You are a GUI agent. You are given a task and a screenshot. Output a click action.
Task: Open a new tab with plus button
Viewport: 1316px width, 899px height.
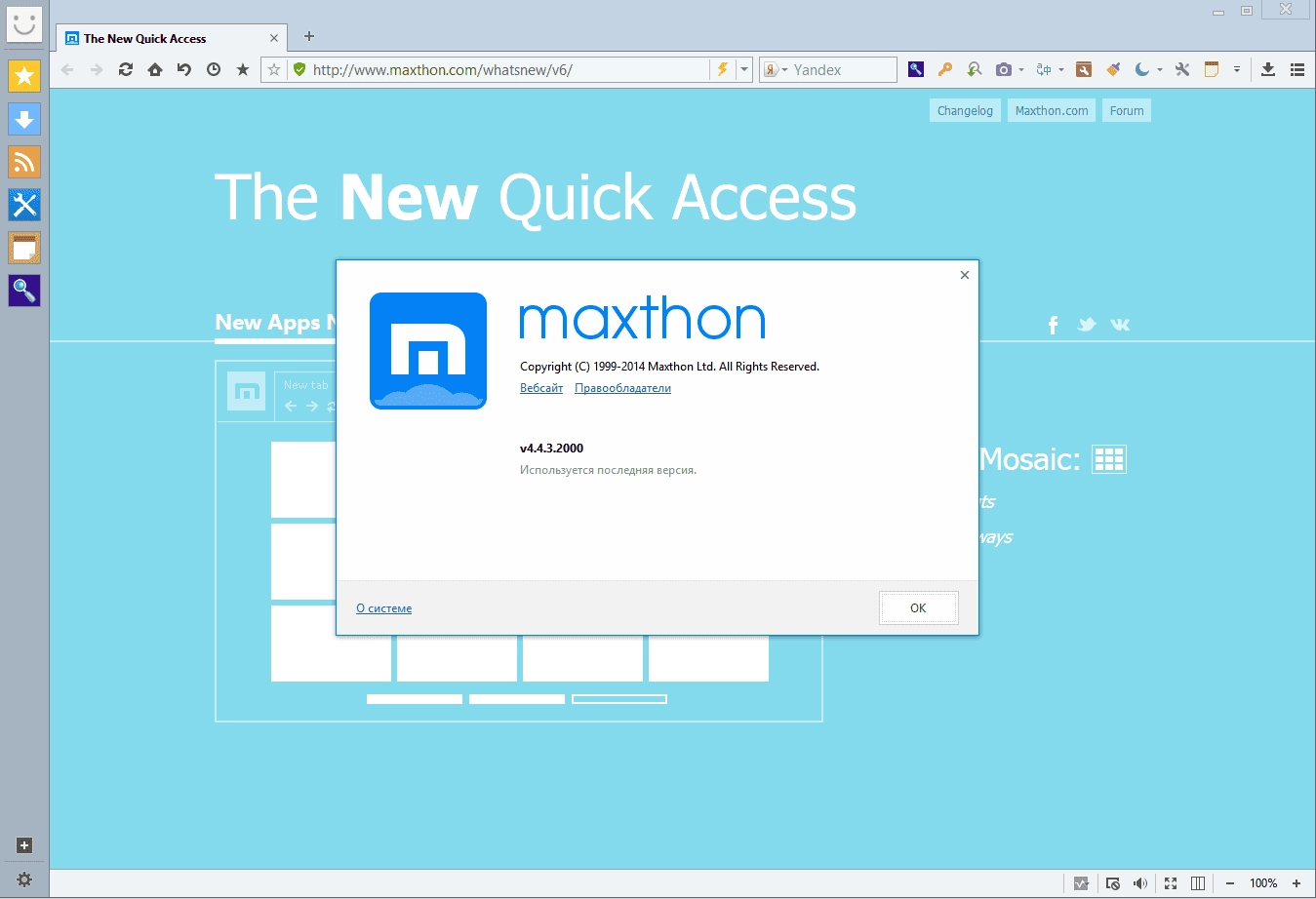tap(309, 36)
